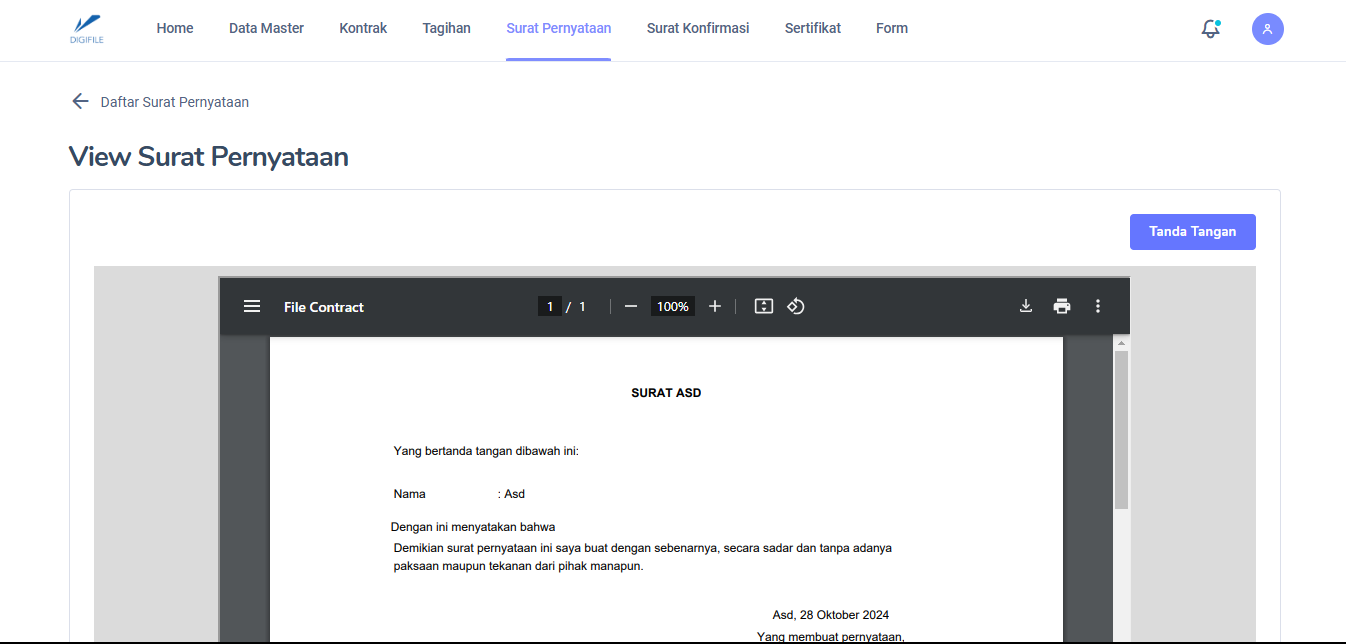Go to Home tab
This screenshot has width=1346, height=644.
175,28
